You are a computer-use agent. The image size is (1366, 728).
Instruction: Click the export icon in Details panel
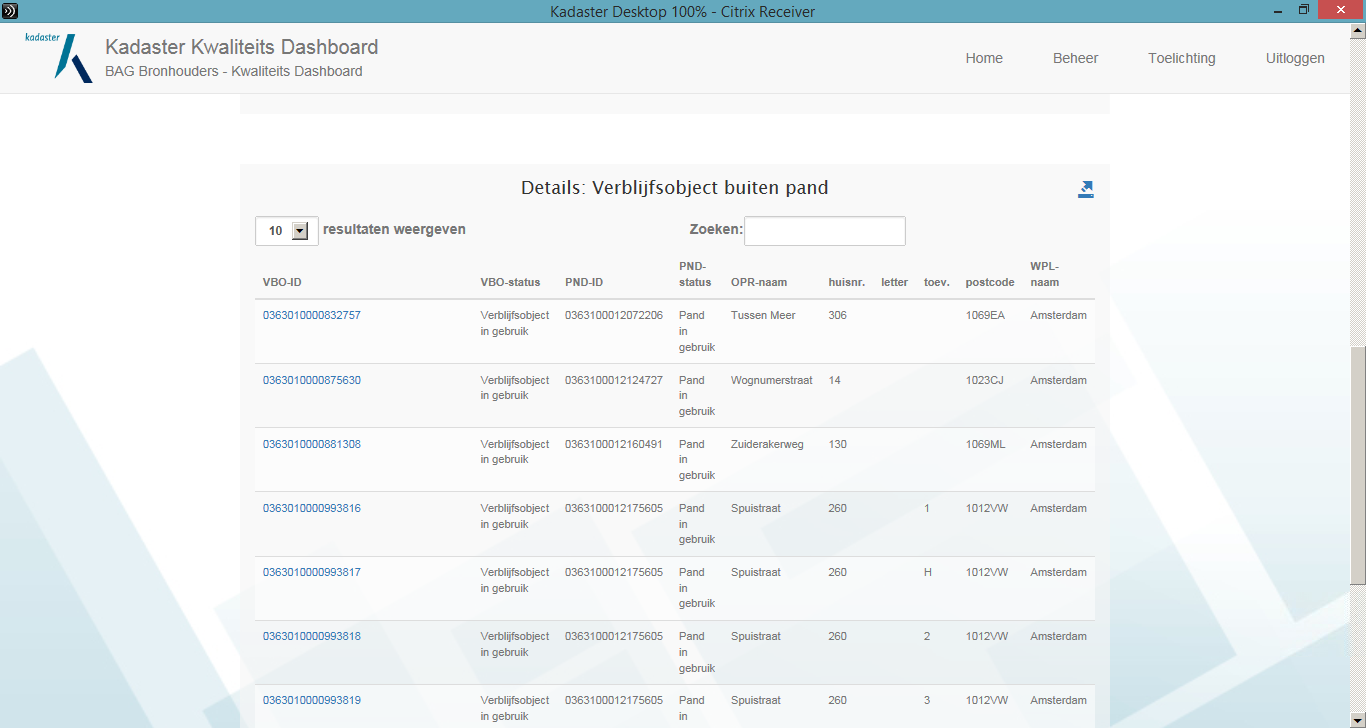[x=1086, y=189]
